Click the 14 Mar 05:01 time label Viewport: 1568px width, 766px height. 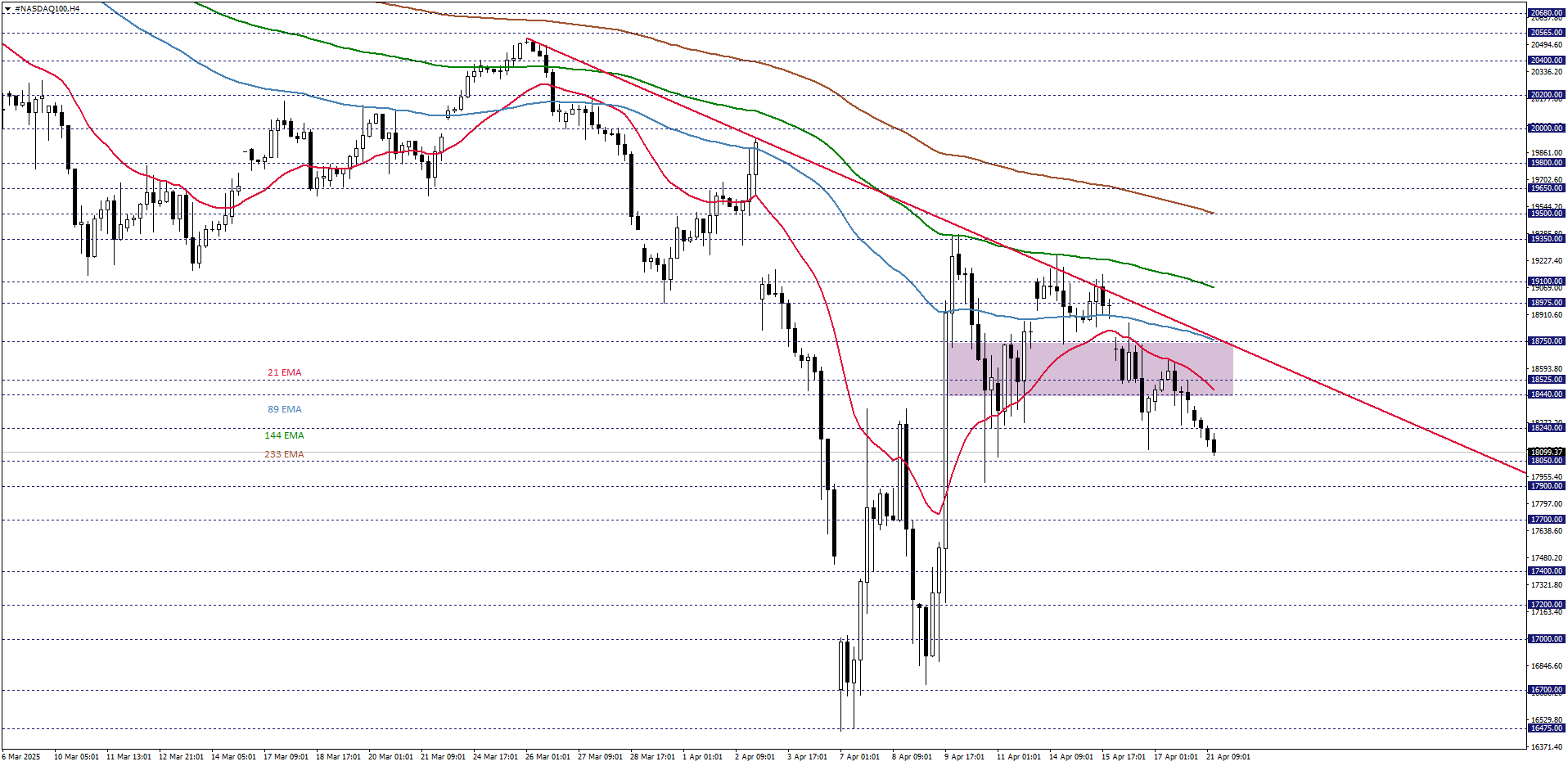coord(233,757)
